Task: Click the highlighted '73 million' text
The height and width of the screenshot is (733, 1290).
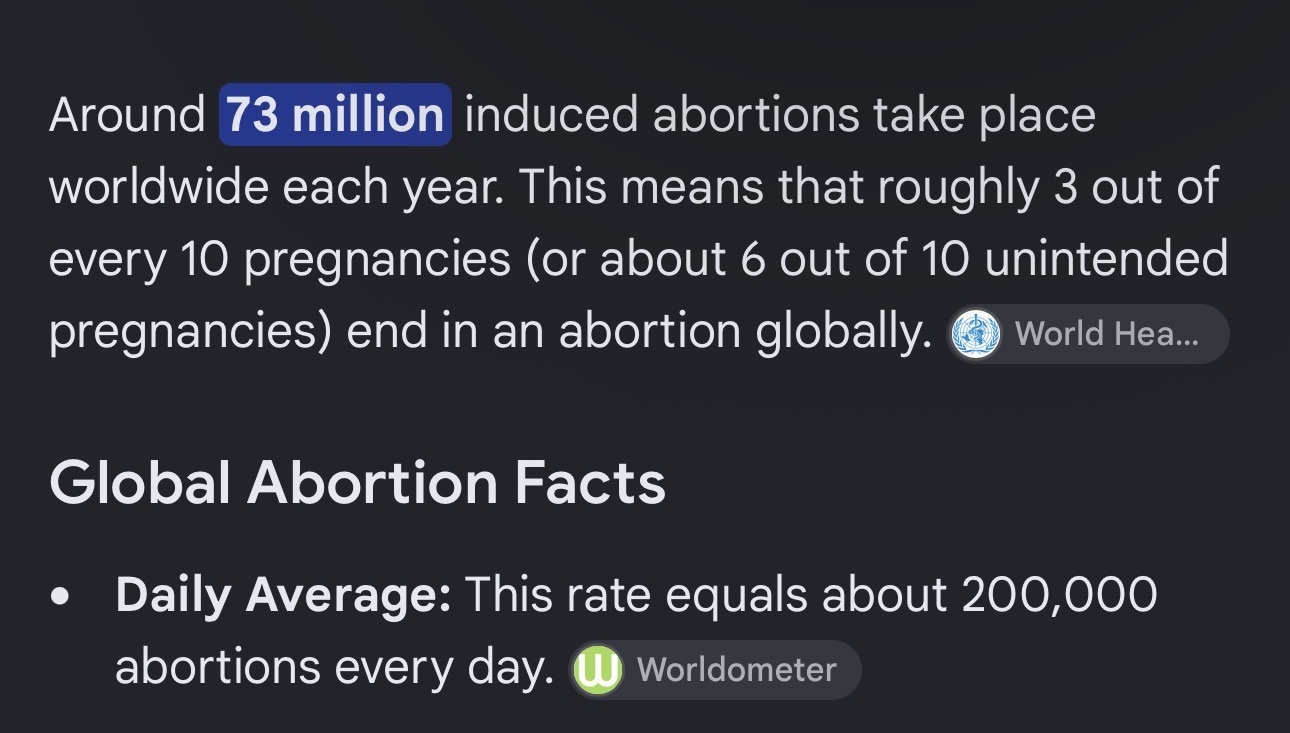Action: [335, 115]
